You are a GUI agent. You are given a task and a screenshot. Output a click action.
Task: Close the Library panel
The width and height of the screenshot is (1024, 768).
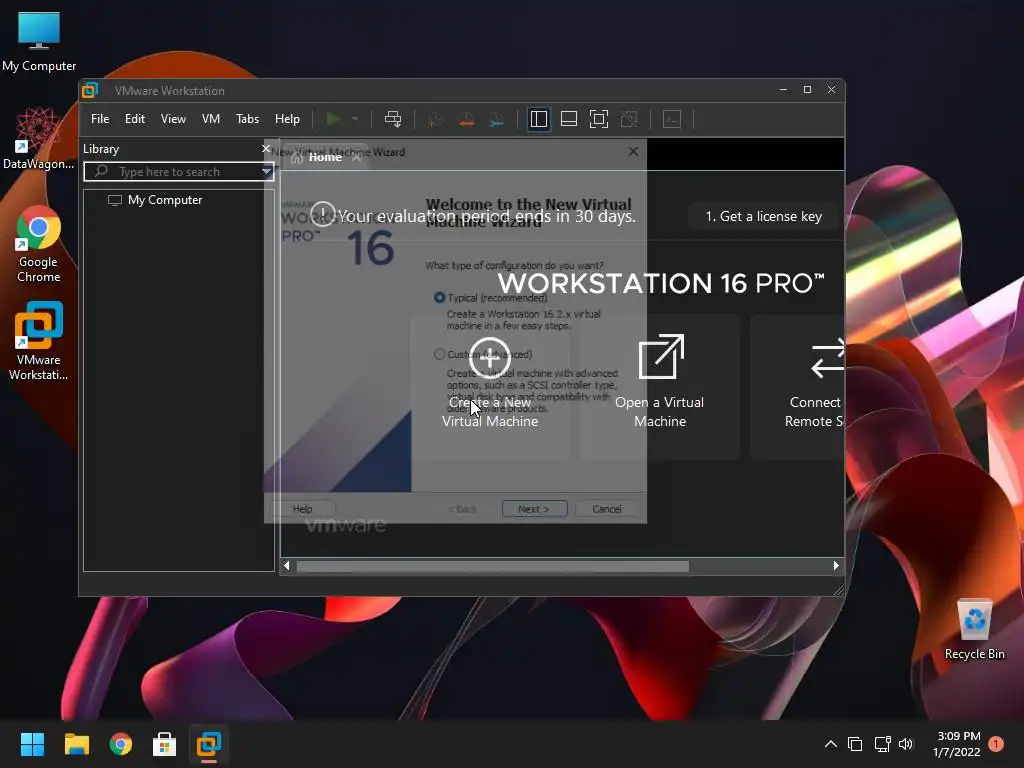pos(266,149)
